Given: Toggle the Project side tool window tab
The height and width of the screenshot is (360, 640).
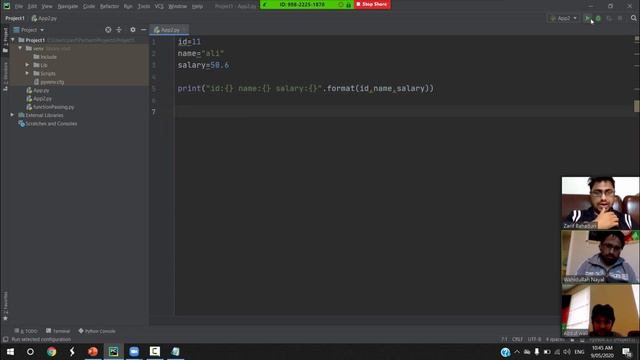Looking at the screenshot, I should click(5, 40).
